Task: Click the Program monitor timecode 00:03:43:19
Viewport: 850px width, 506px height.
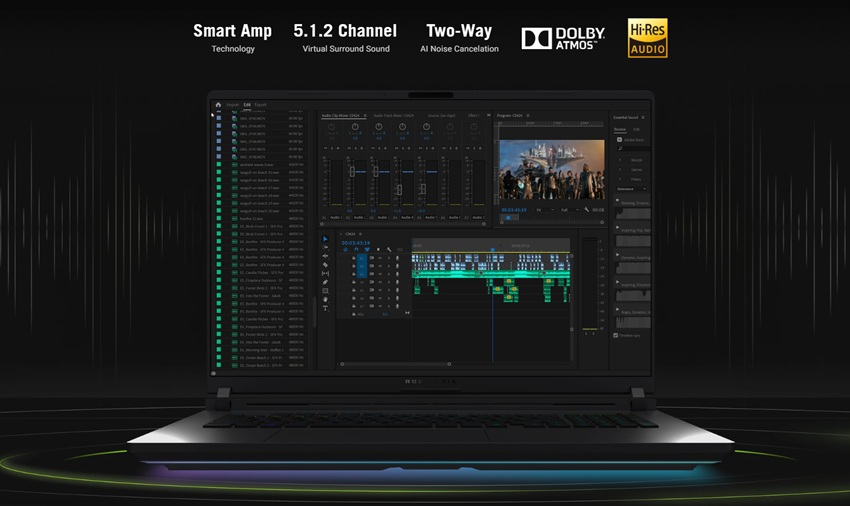Action: (513, 210)
